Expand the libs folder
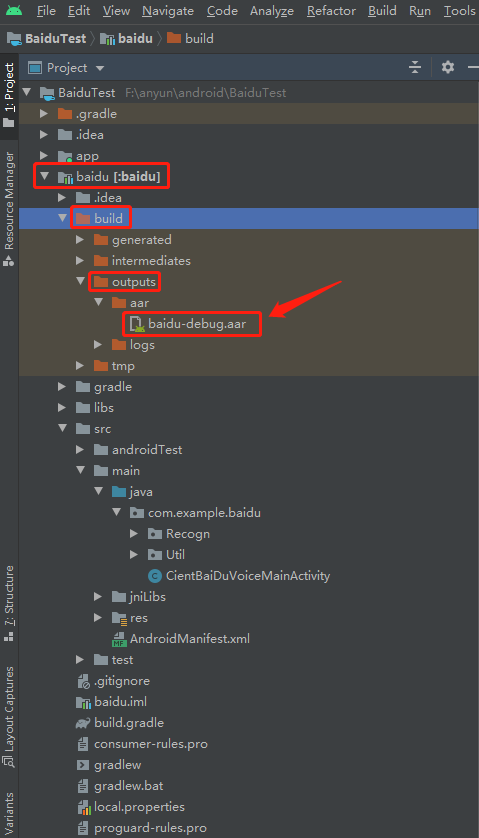 (63, 408)
